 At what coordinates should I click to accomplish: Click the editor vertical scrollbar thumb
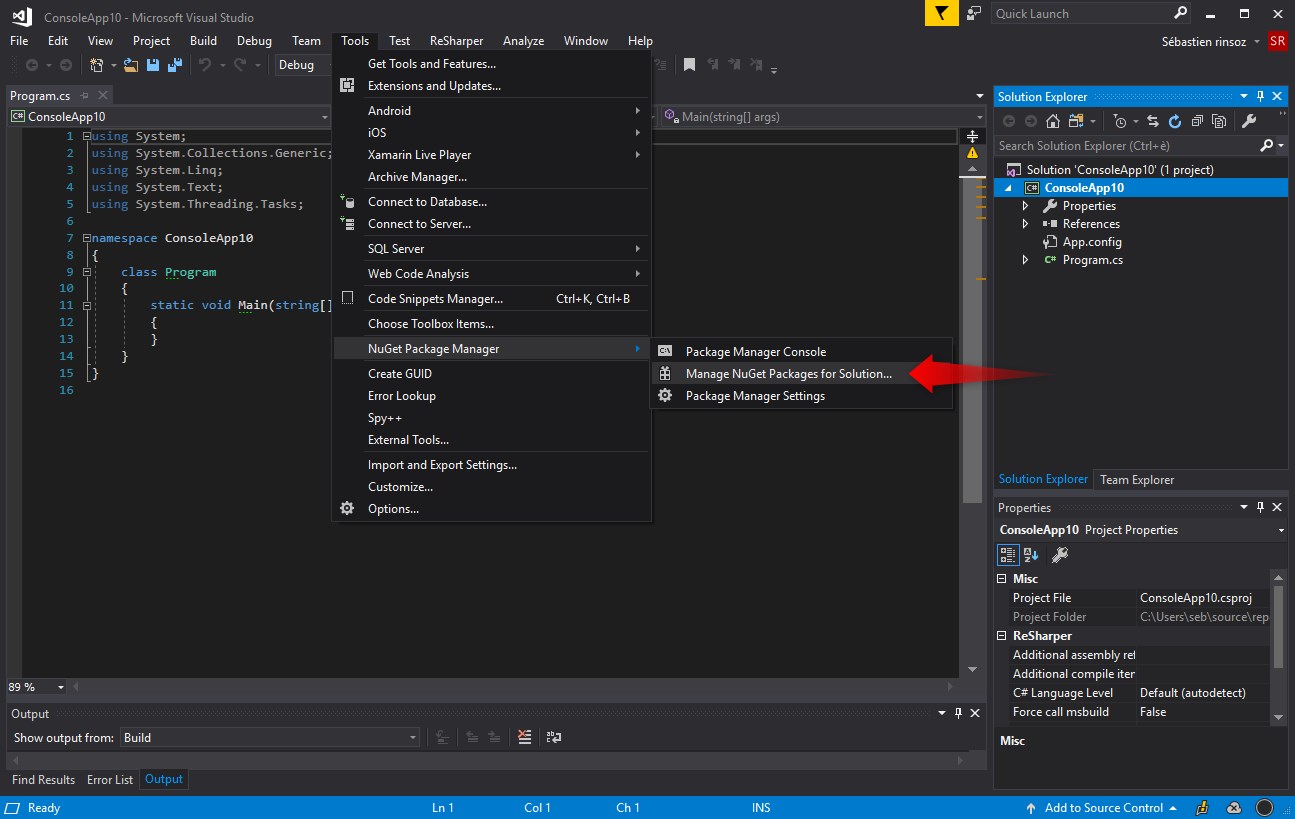click(x=972, y=340)
